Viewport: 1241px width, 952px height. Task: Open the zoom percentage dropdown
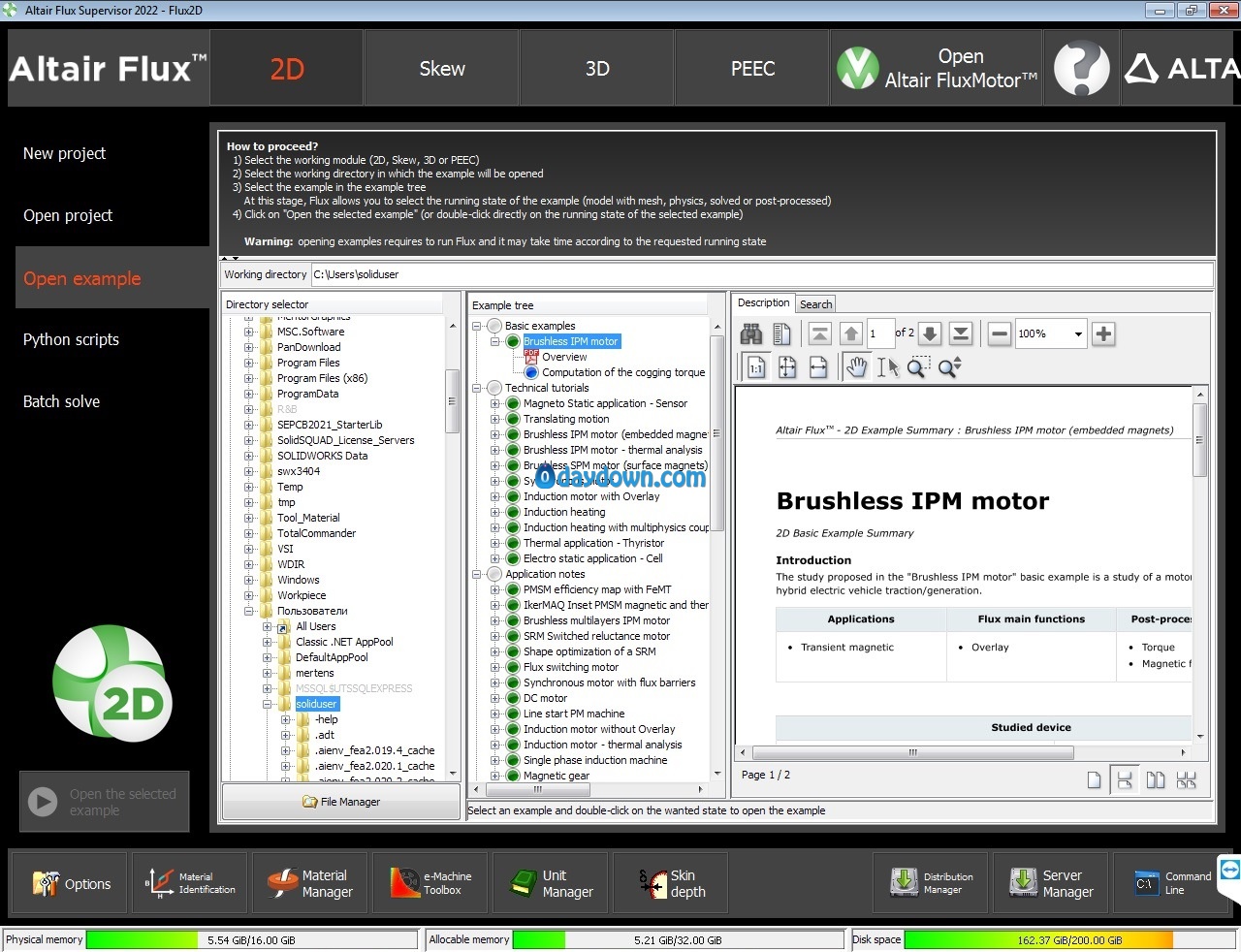pos(1078,334)
